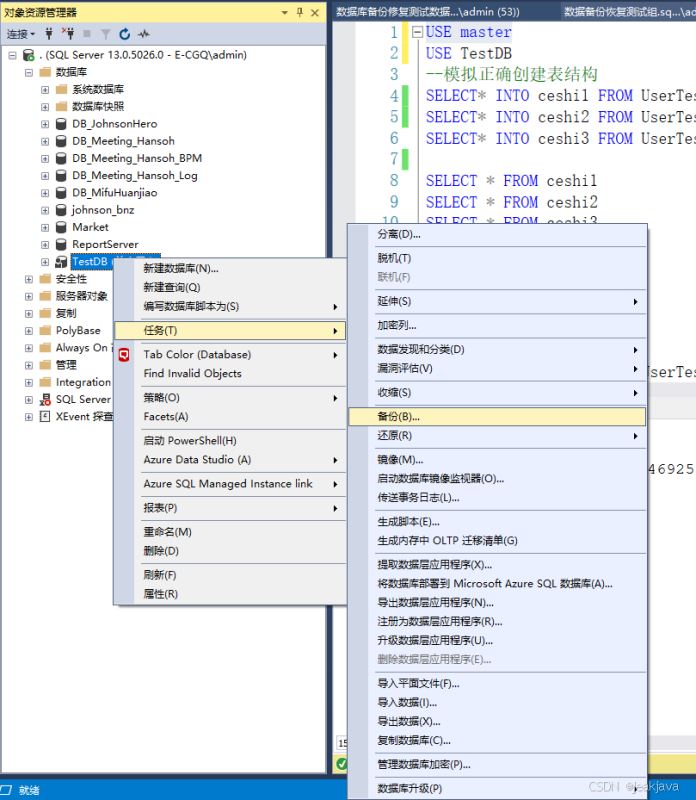Click the stop square icon in Object Explorer toolbar
The width and height of the screenshot is (696, 800).
87,34
